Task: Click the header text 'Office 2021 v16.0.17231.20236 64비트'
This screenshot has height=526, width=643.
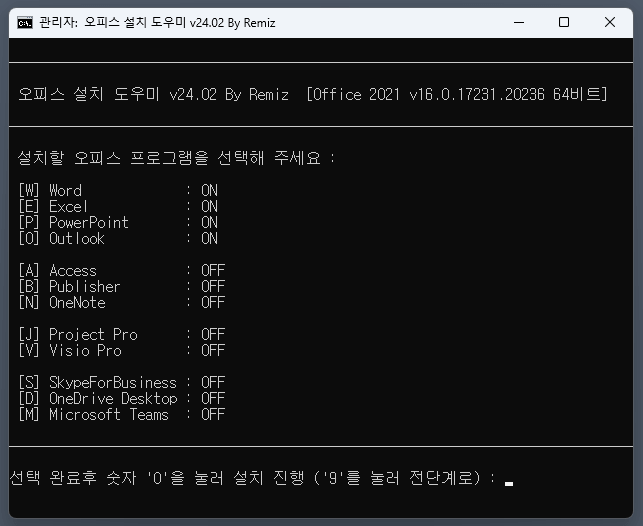Action: click(457, 95)
